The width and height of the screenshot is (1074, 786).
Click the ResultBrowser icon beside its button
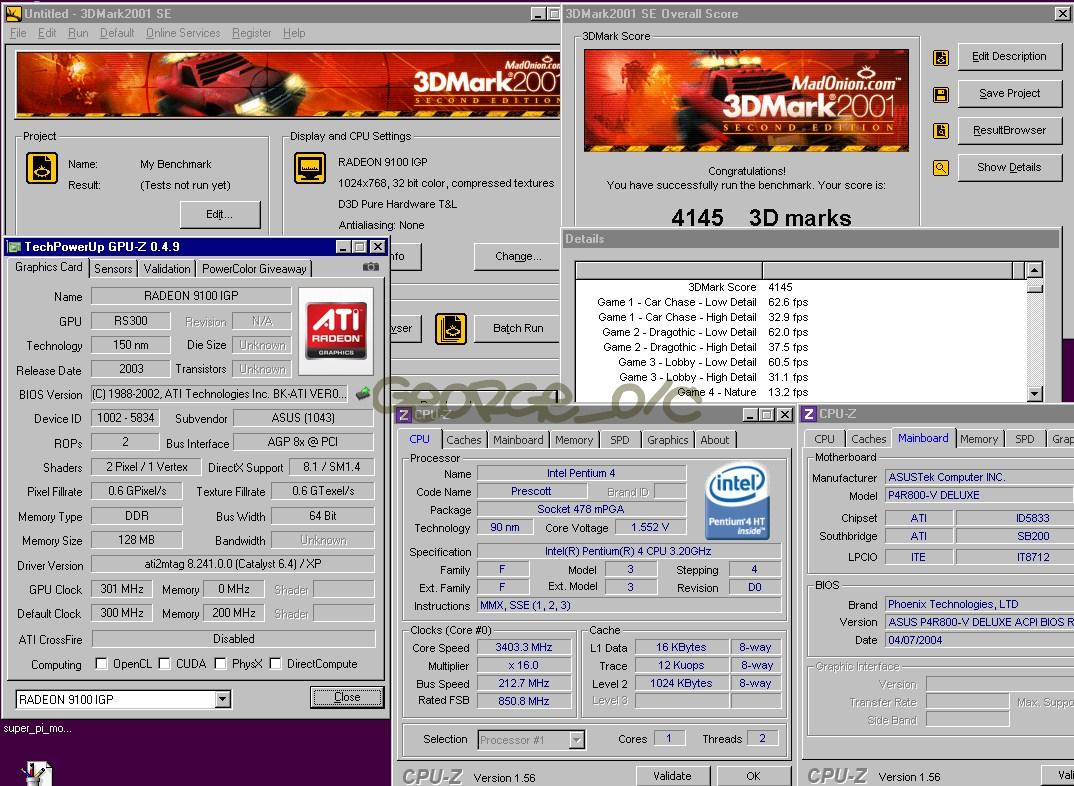pos(941,131)
